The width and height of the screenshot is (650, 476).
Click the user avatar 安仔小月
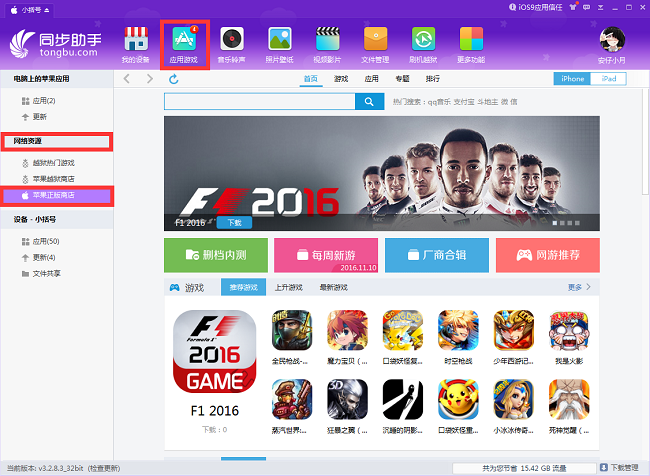click(x=612, y=40)
